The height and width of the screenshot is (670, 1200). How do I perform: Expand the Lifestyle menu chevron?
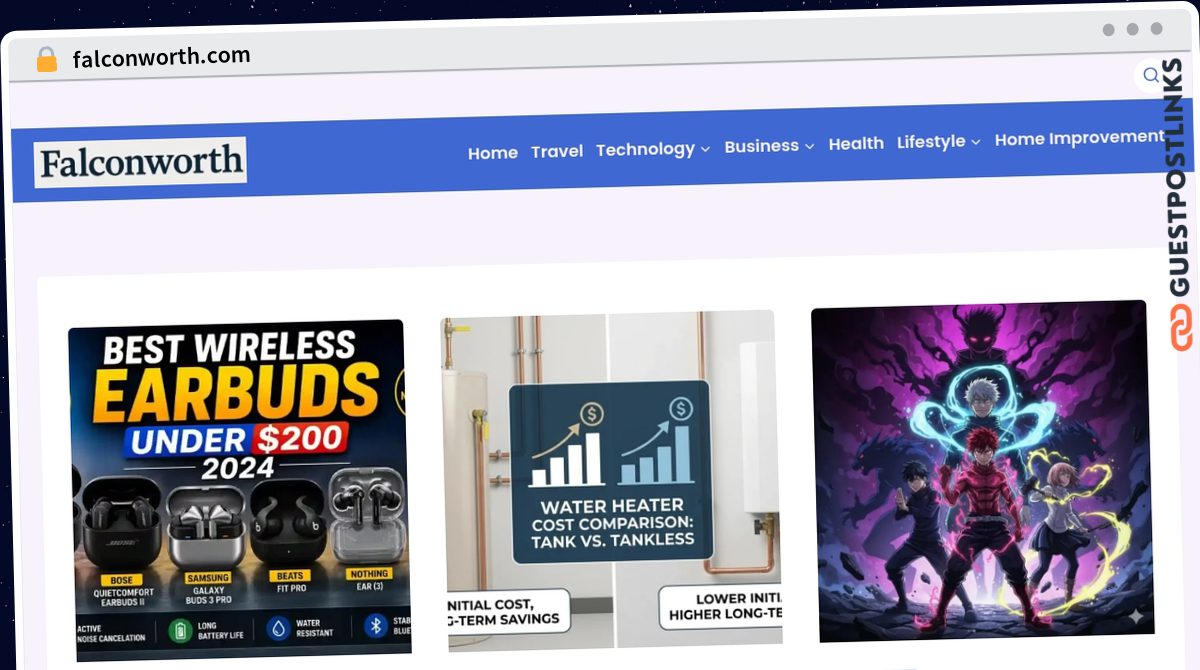tap(975, 142)
